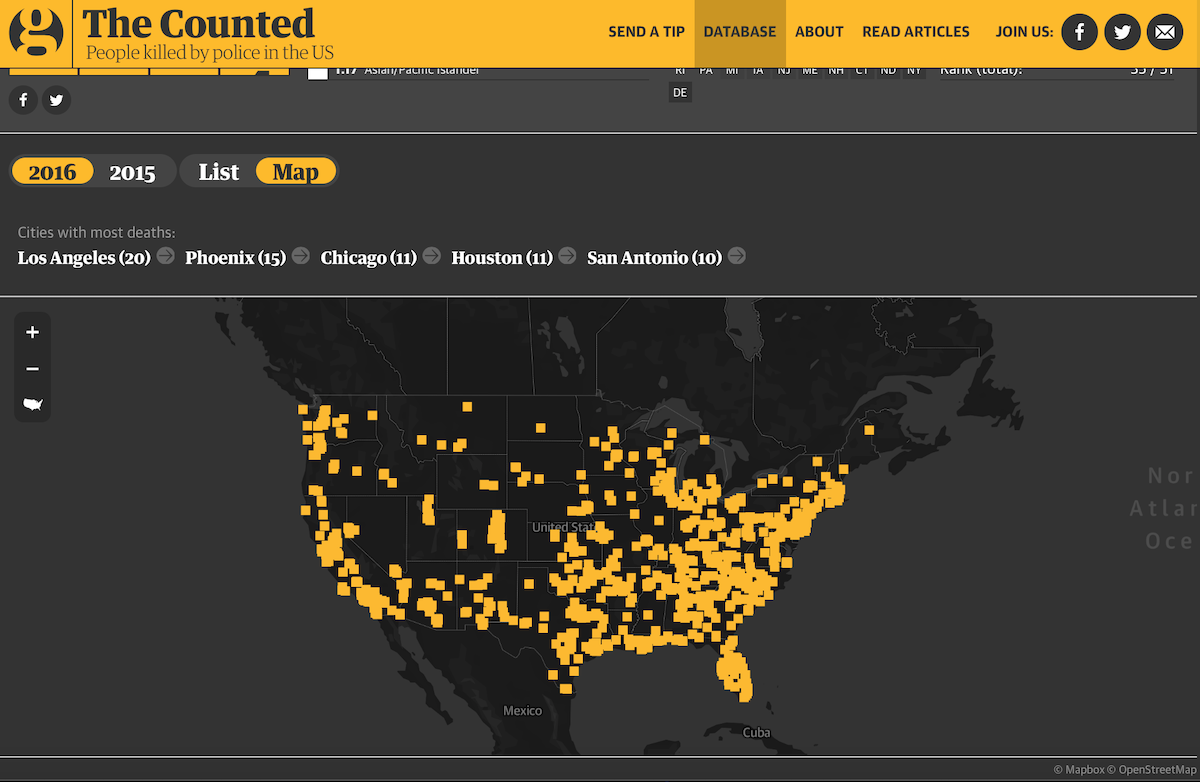Click the email envelope icon in header
This screenshot has width=1200, height=782.
(x=1164, y=32)
